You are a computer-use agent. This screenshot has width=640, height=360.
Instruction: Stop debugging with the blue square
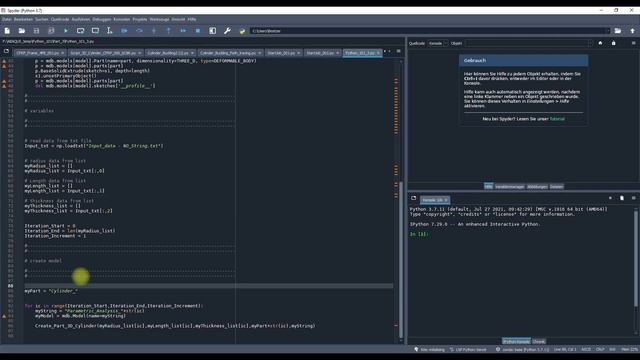click(x=198, y=31)
